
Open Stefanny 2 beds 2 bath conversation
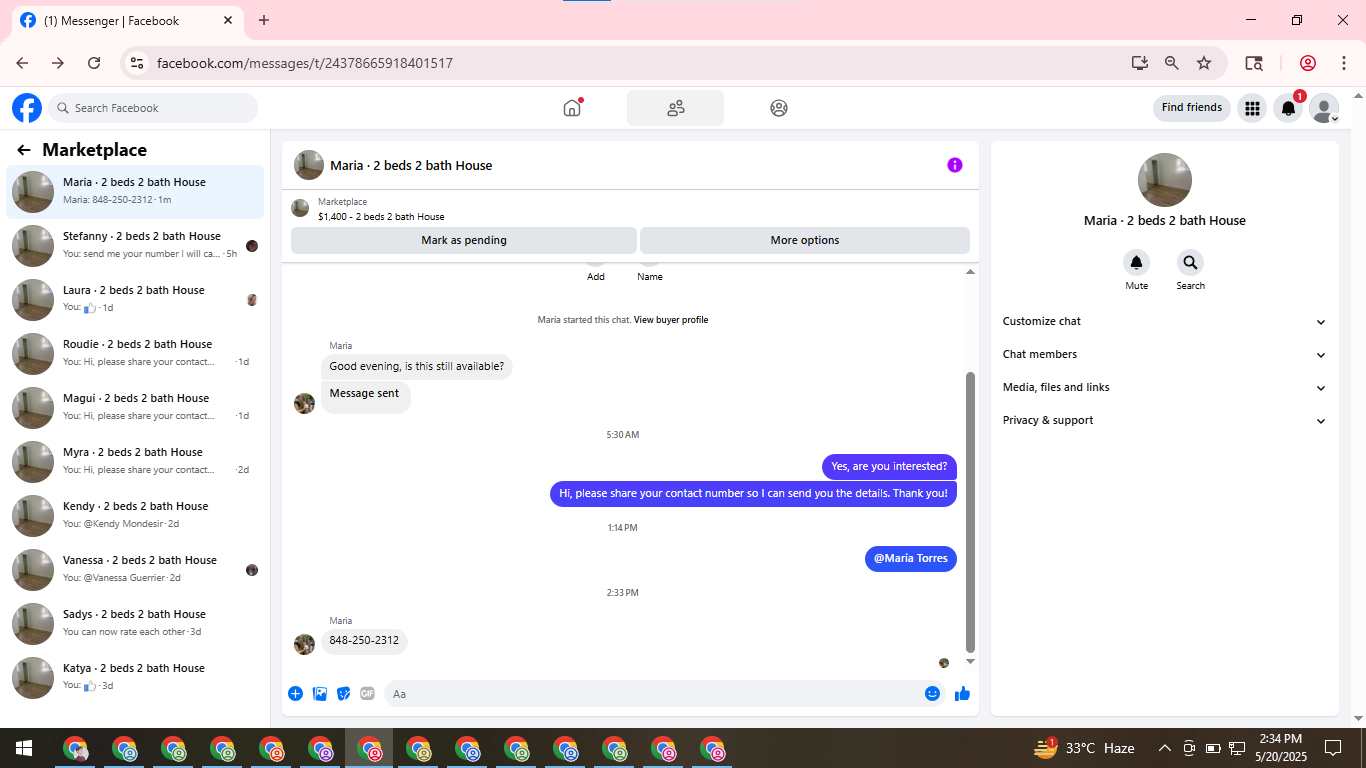point(135,245)
